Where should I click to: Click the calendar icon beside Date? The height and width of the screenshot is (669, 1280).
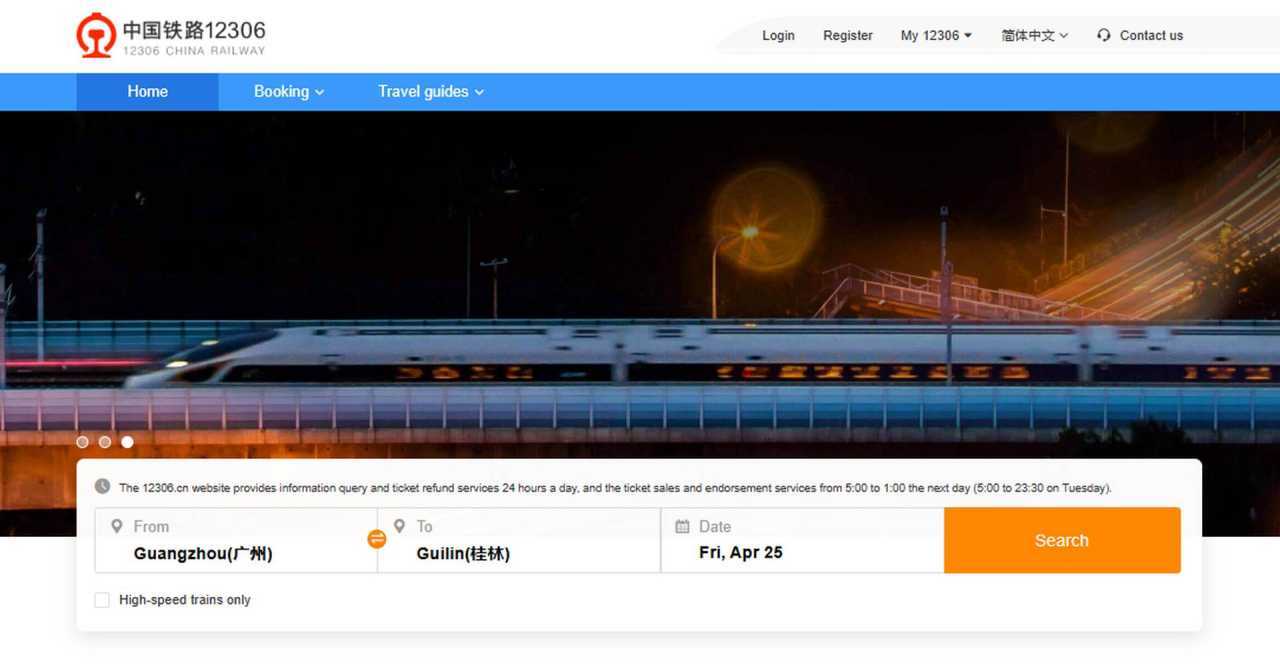point(683,526)
